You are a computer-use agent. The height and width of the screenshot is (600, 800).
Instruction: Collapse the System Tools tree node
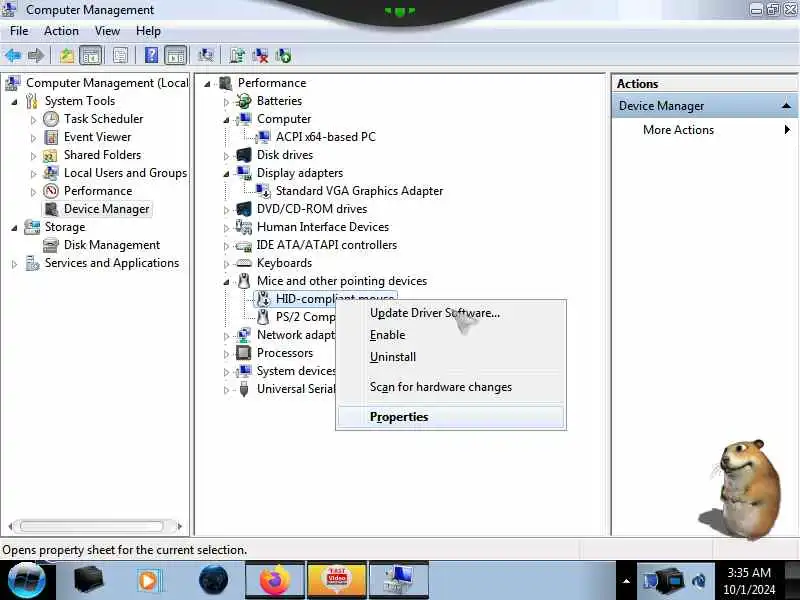click(x=14, y=102)
